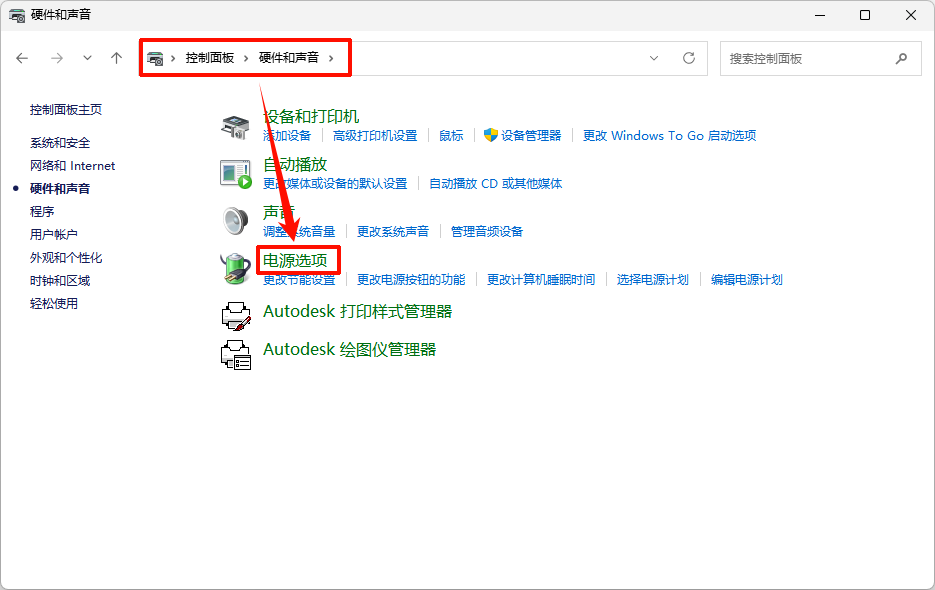Click the 电源选项 battery icon

(236, 270)
